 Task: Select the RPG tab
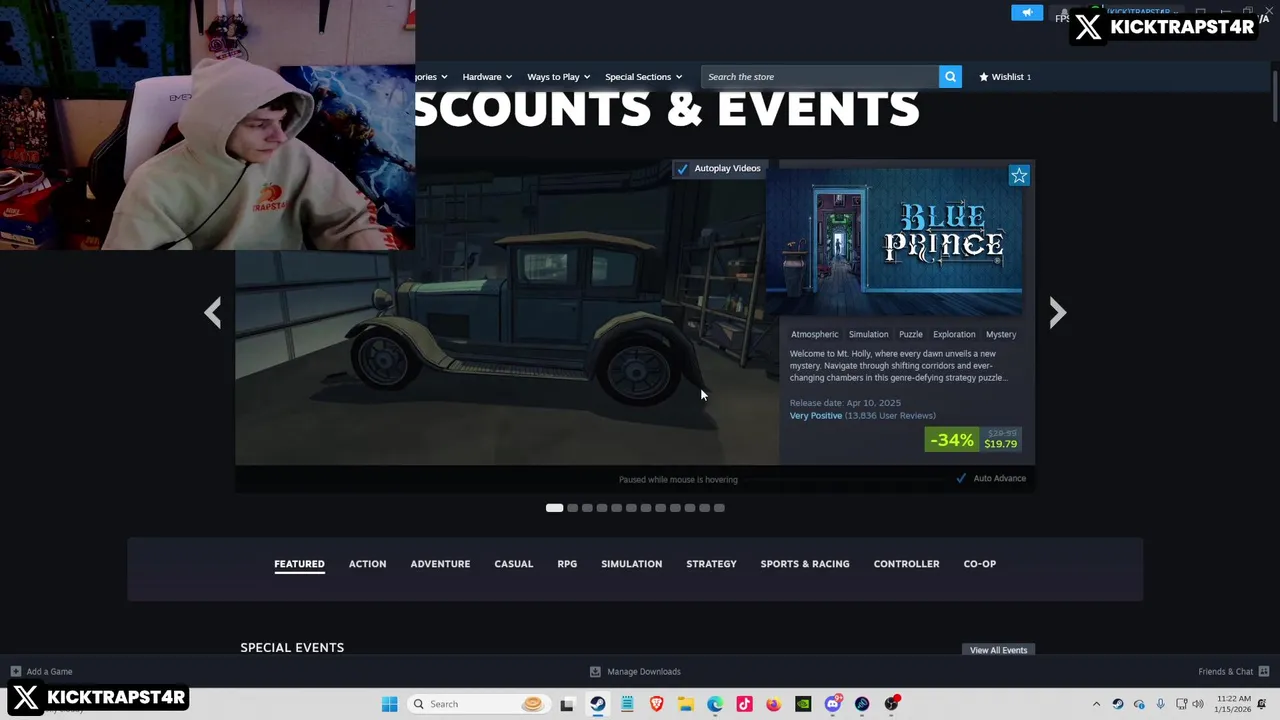tap(567, 564)
